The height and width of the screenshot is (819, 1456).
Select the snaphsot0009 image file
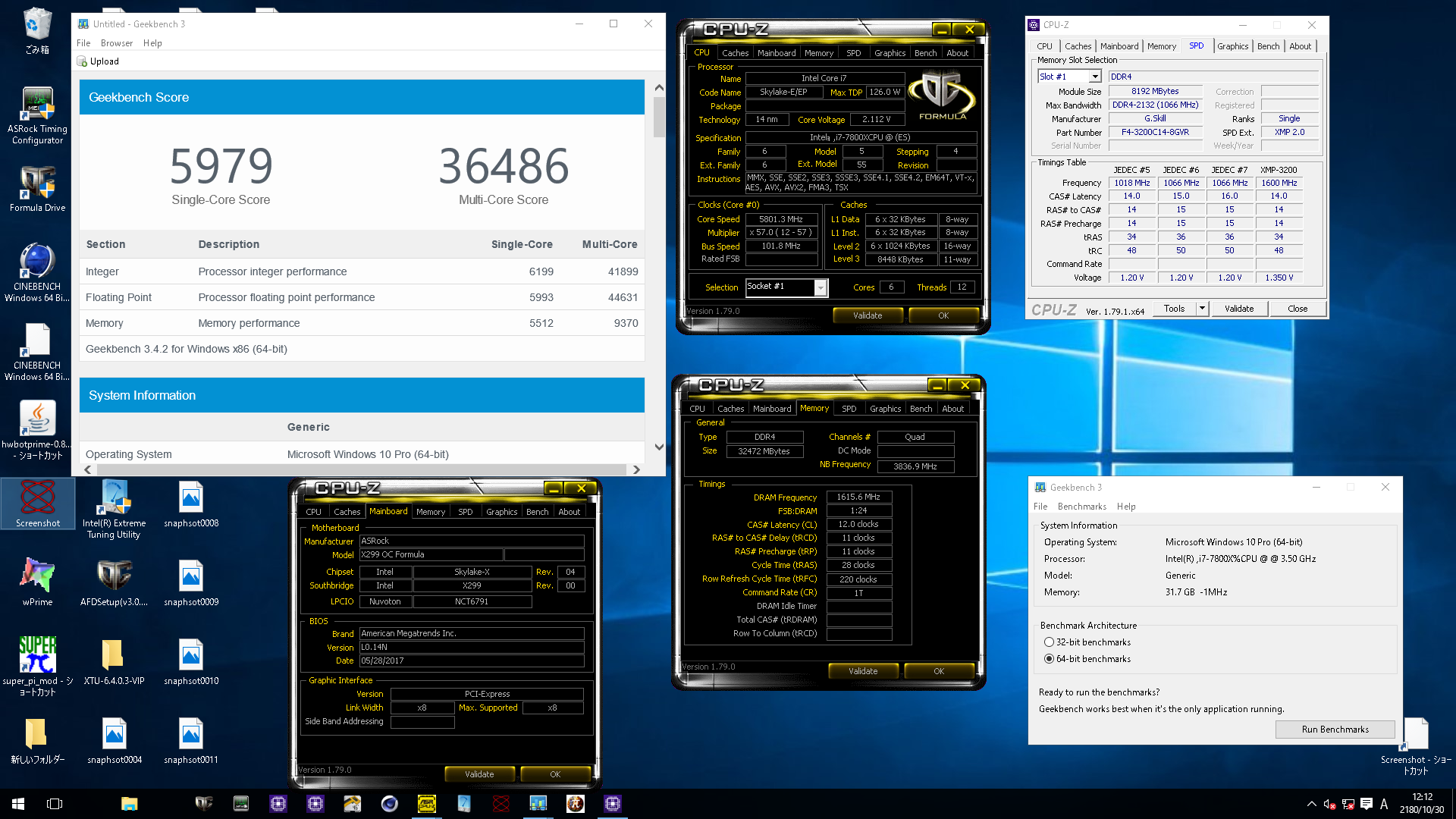point(191,582)
